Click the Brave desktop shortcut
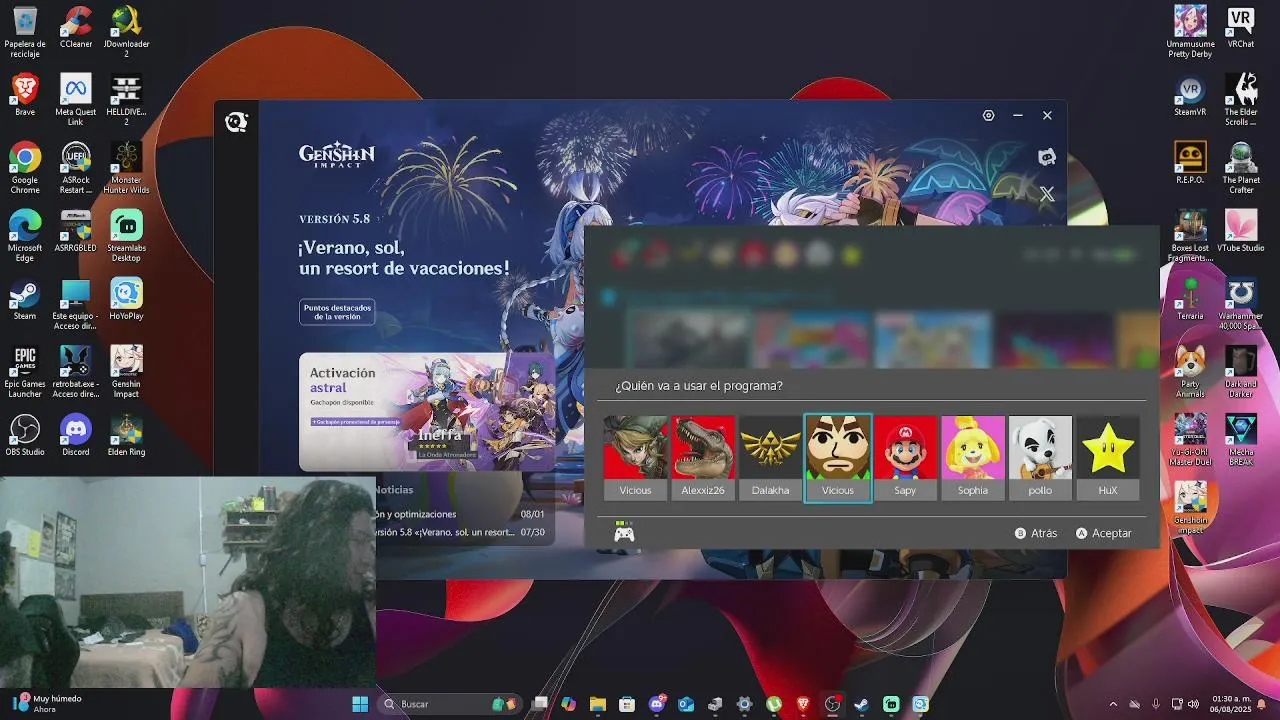 pyautogui.click(x=25, y=95)
